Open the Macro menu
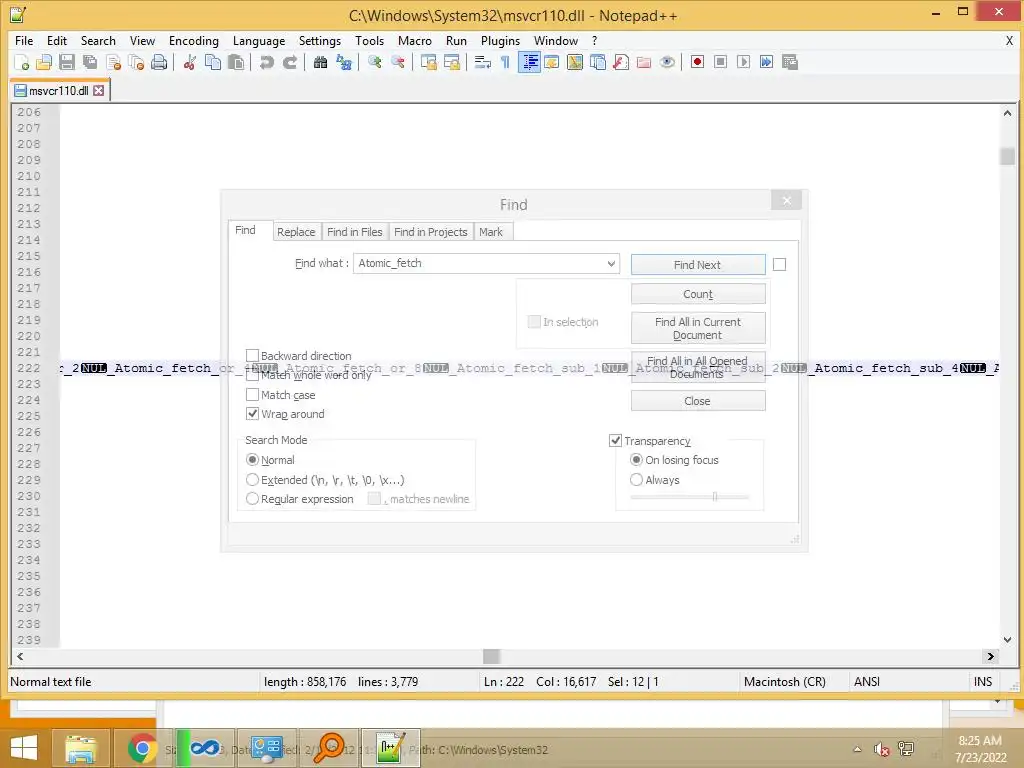Viewport: 1024px width, 768px height. (415, 40)
